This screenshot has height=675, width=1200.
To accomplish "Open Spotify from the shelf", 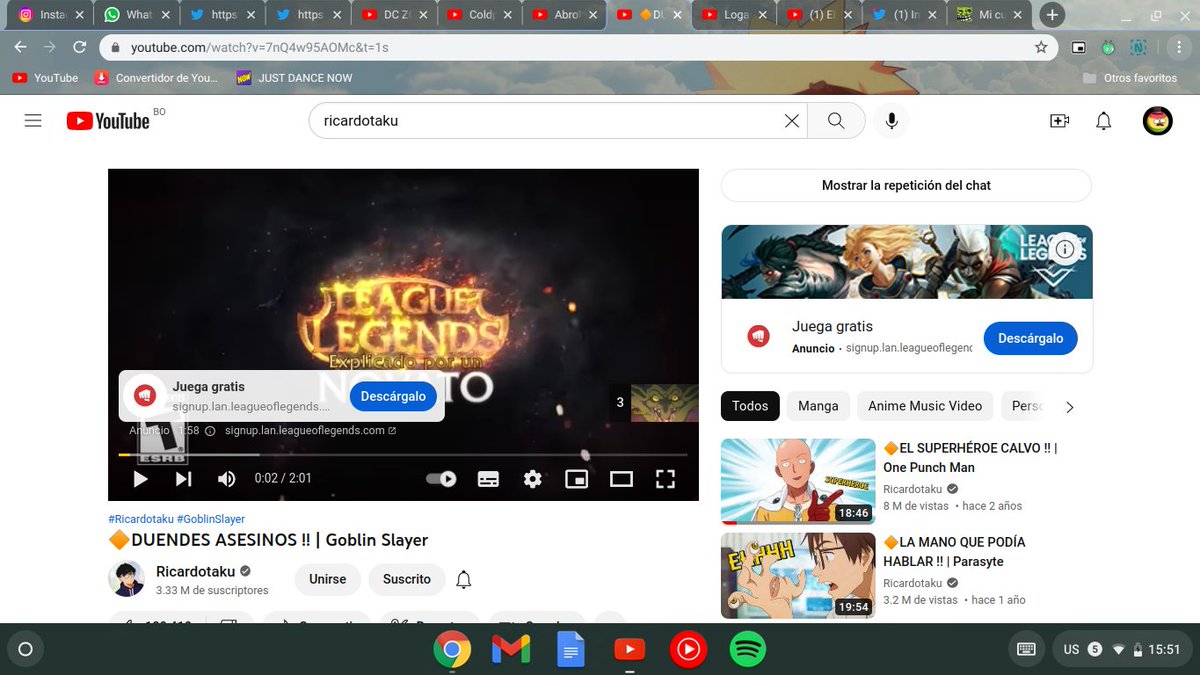I will [x=747, y=650].
